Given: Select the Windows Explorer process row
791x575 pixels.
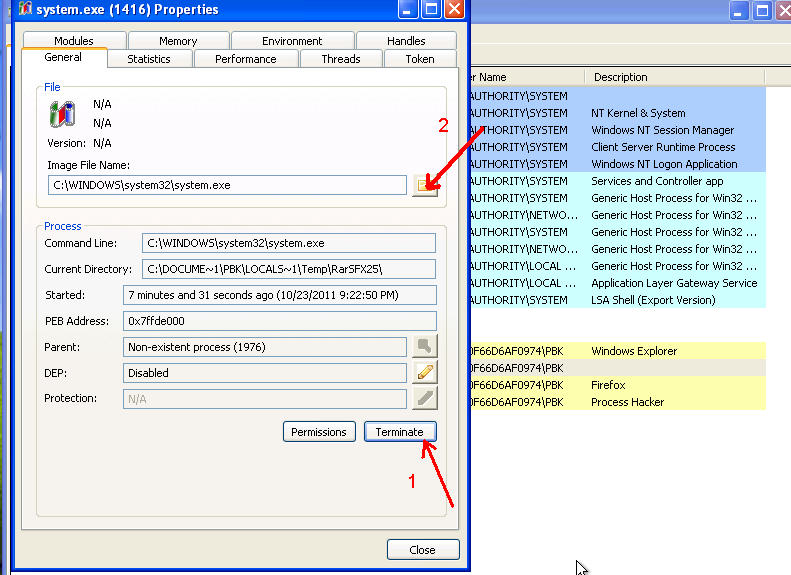Looking at the screenshot, I should point(618,351).
